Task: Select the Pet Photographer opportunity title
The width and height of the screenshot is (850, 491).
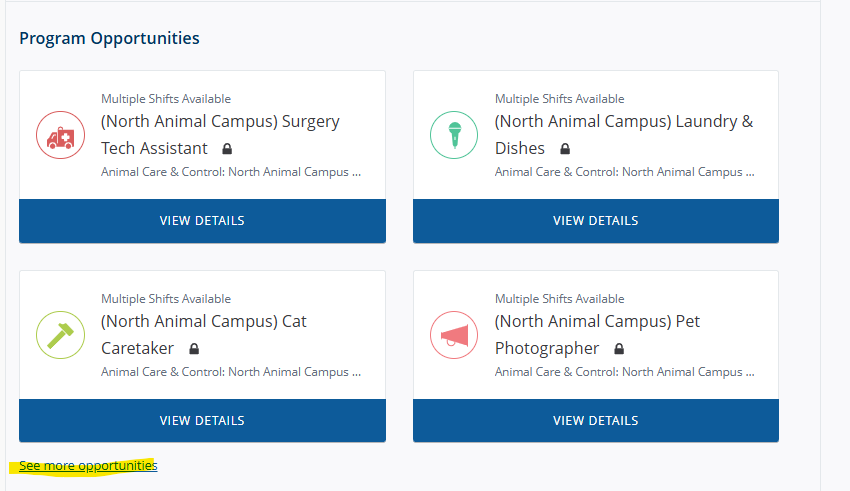Action: [x=597, y=322]
